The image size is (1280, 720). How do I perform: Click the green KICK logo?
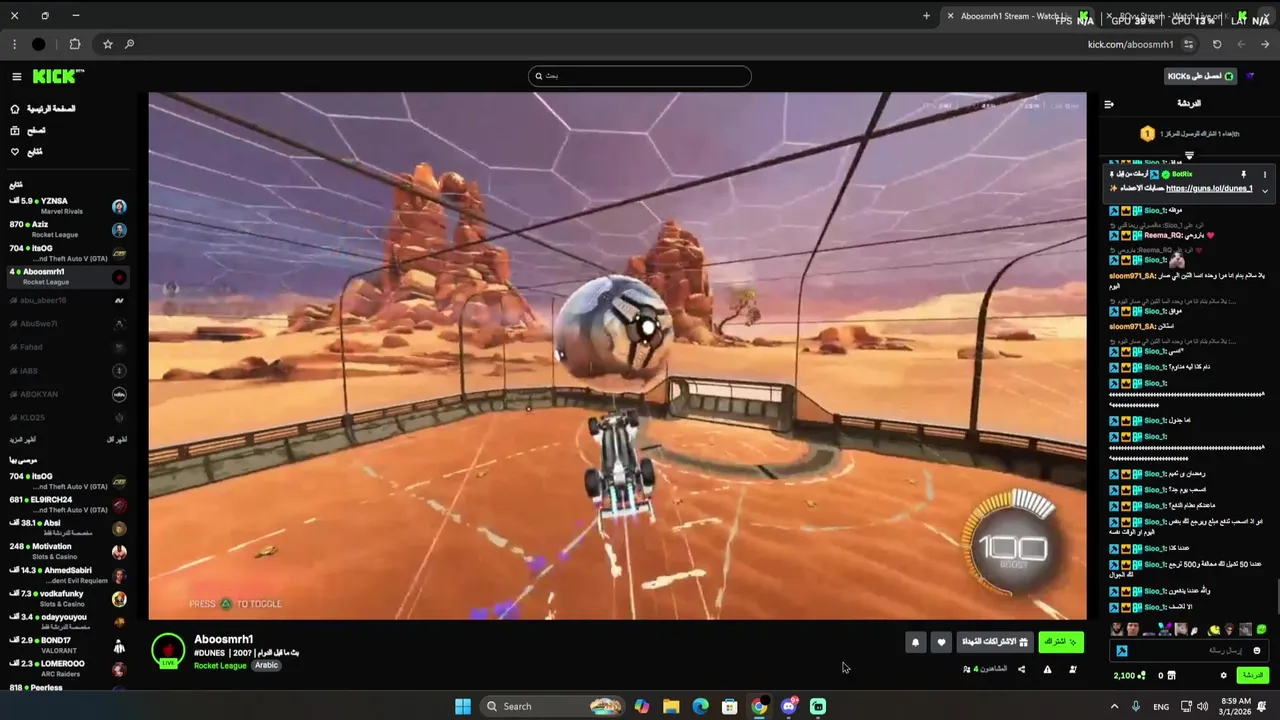(58, 77)
